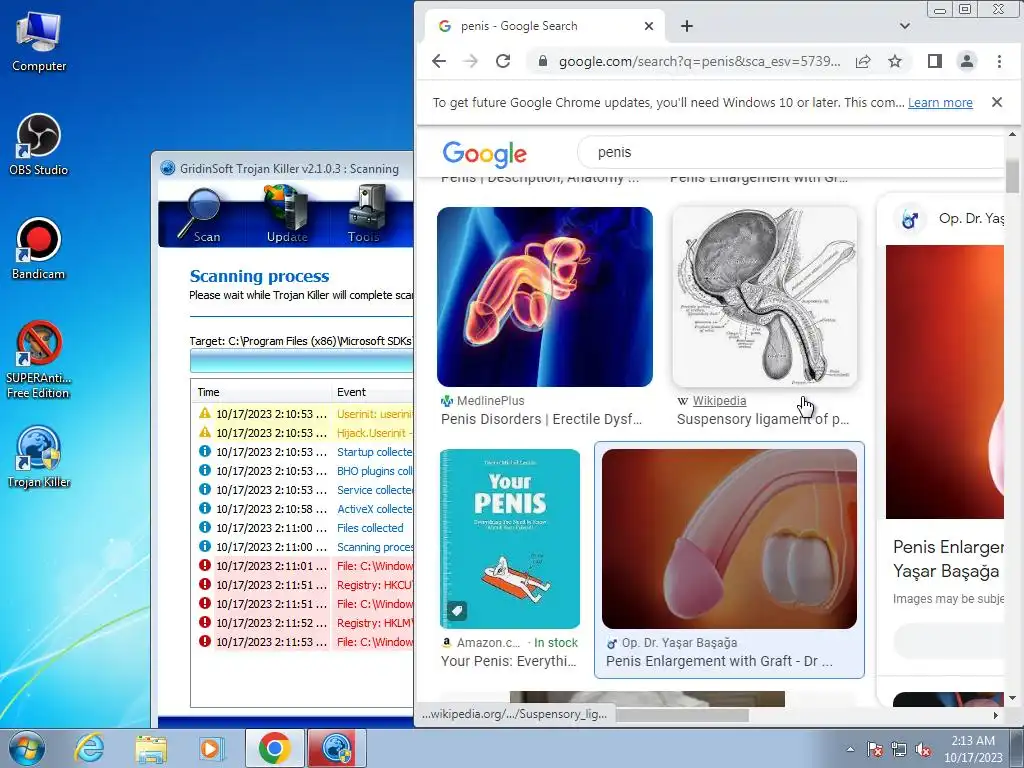Launch Internet Explorer from the taskbar
Image resolution: width=1024 pixels, height=768 pixels.
coord(89,748)
